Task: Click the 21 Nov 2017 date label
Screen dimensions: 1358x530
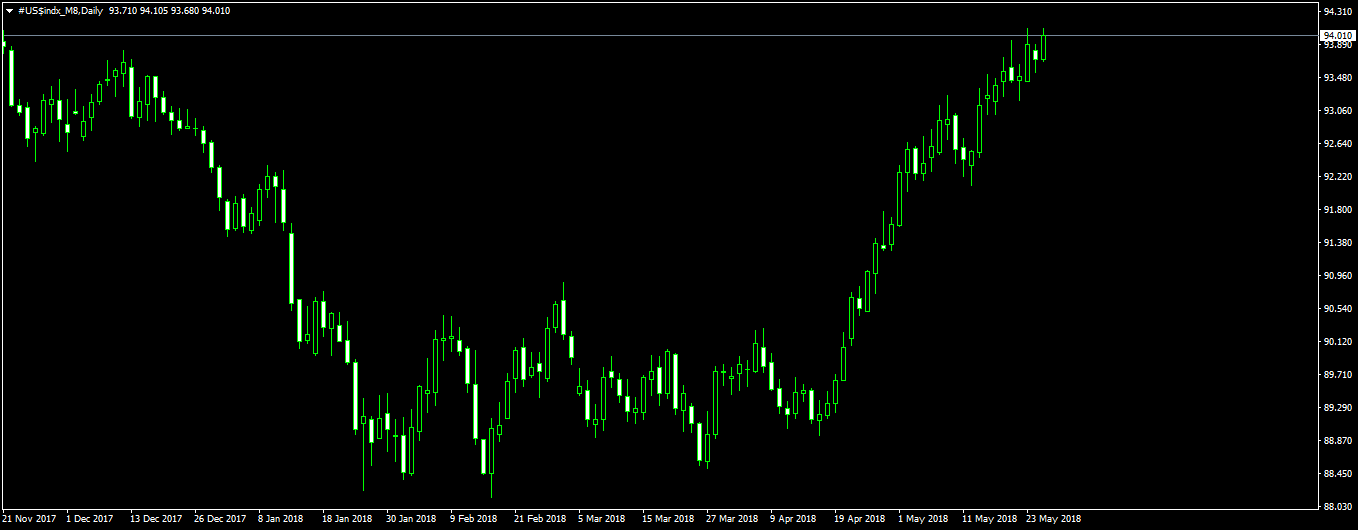Action: (28, 519)
